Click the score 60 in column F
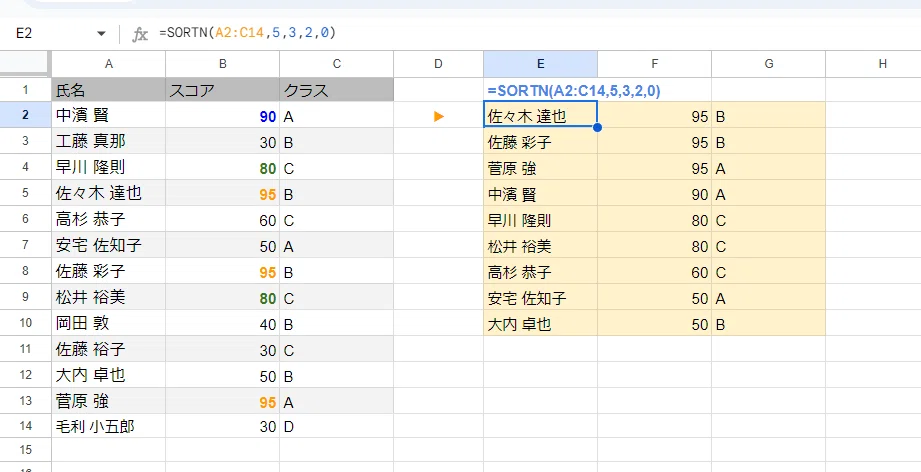The image size is (921, 472). pyautogui.click(x=654, y=272)
